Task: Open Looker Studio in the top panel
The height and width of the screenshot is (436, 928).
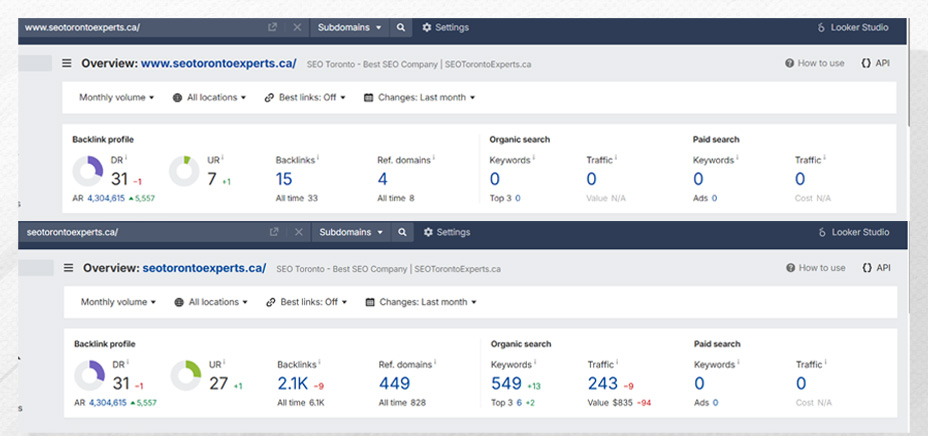Action: point(853,27)
